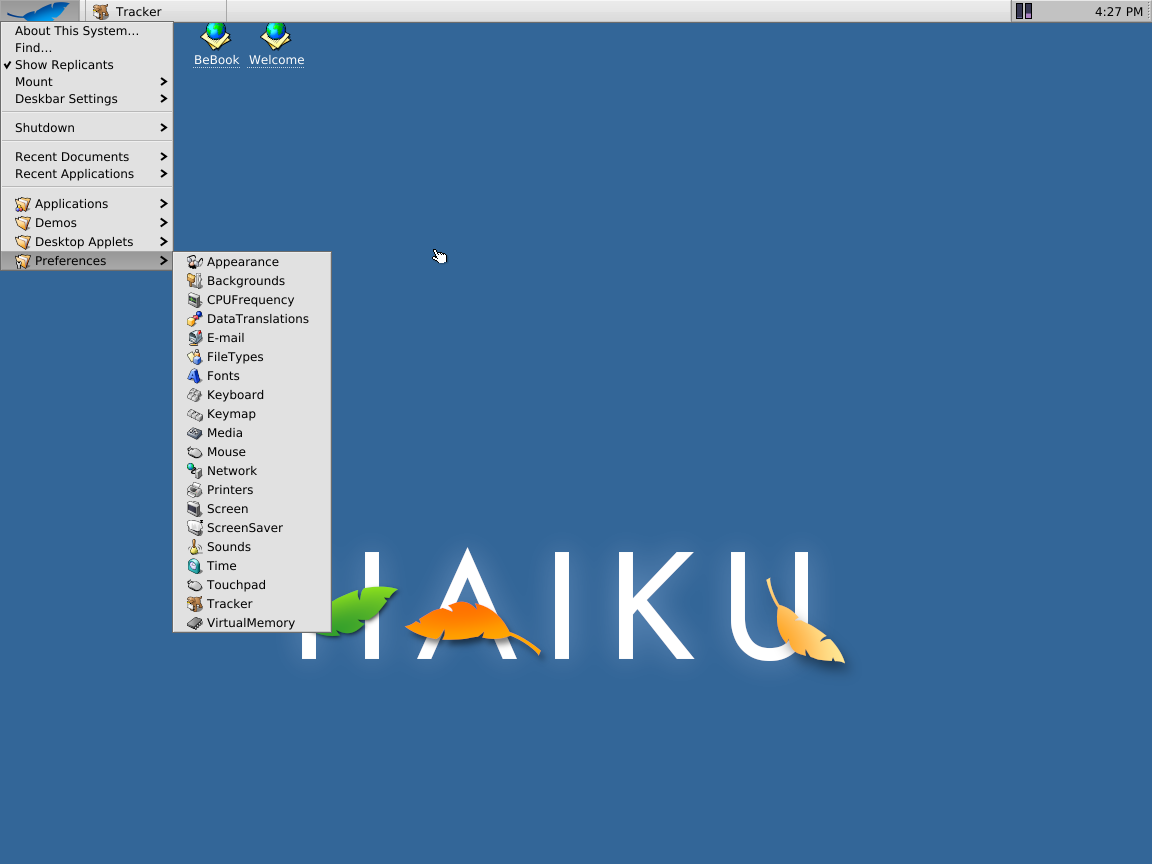Toggle the Show Replicants checkmark
Viewport: 1152px width, 864px height.
[7, 65]
